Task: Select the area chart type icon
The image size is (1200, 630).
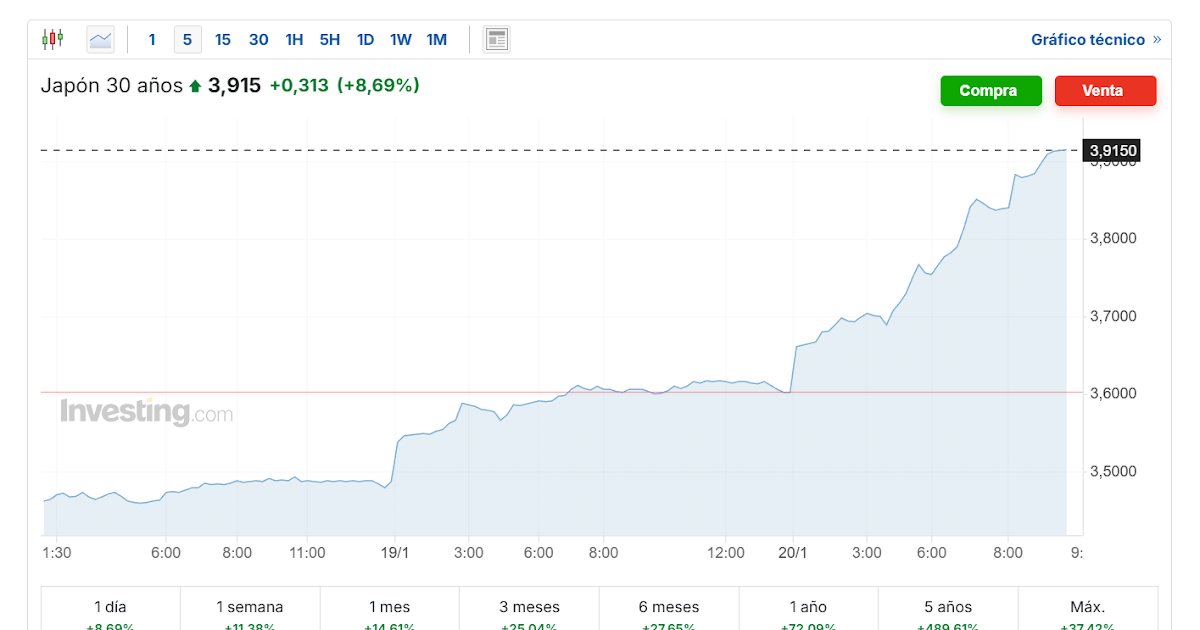Action: 100,39
